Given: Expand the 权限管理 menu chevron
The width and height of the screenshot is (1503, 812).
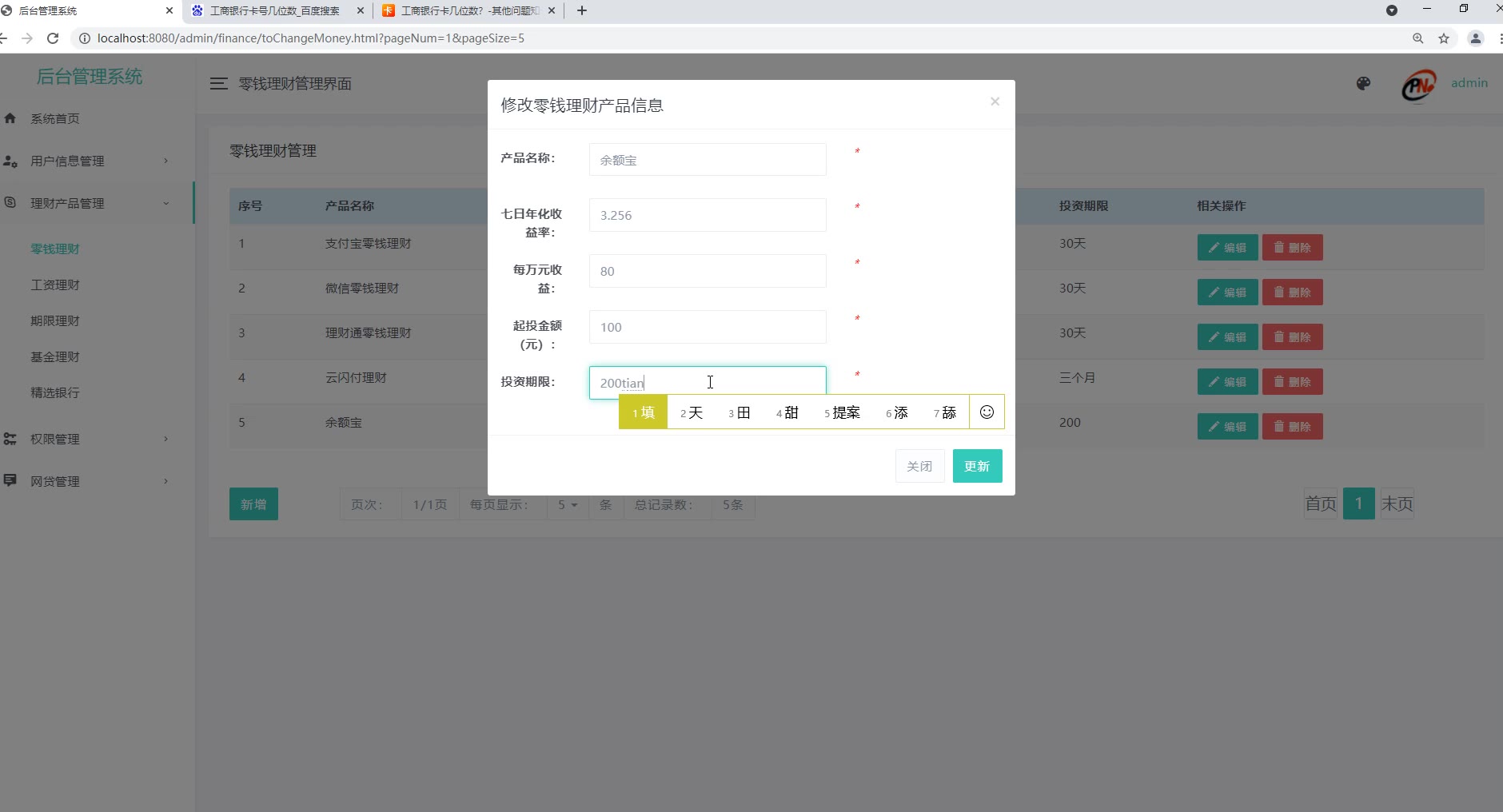Looking at the screenshot, I should [166, 439].
